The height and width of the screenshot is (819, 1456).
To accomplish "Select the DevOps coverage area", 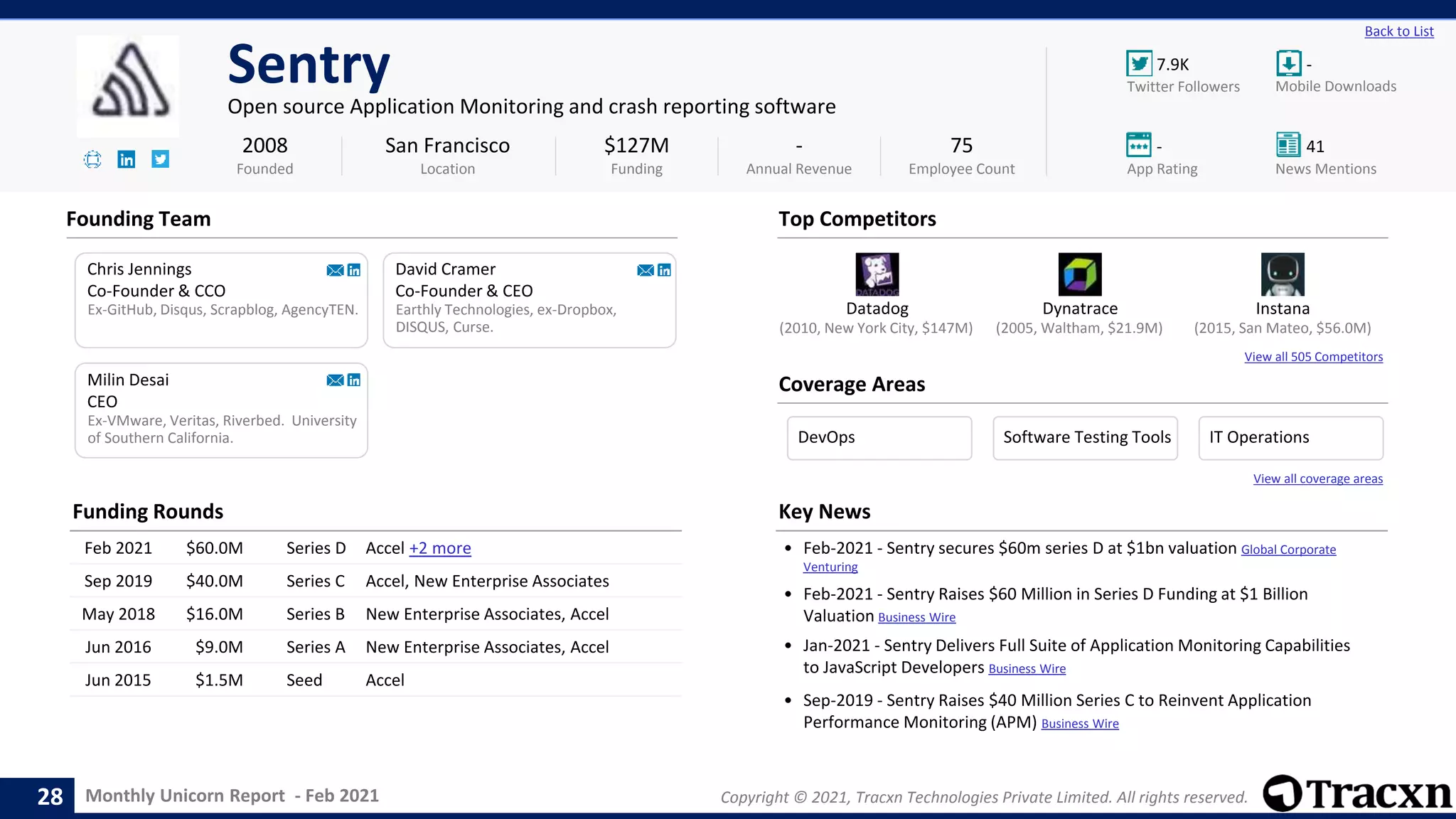I will (x=879, y=438).
